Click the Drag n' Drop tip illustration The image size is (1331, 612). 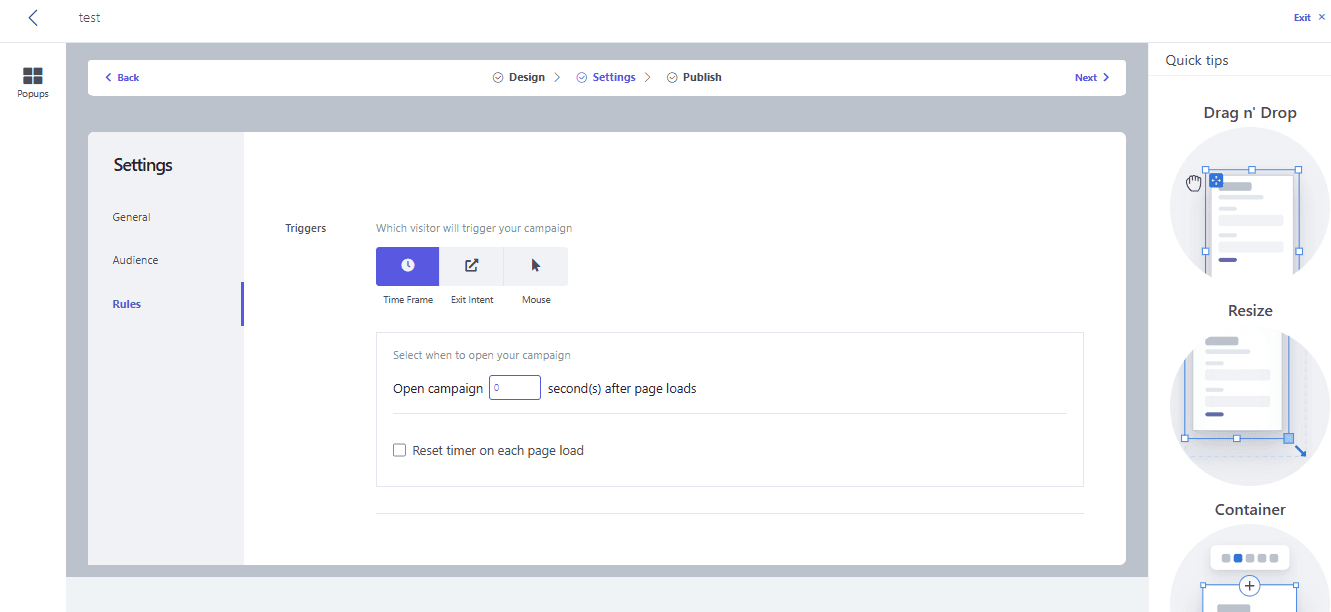1250,207
